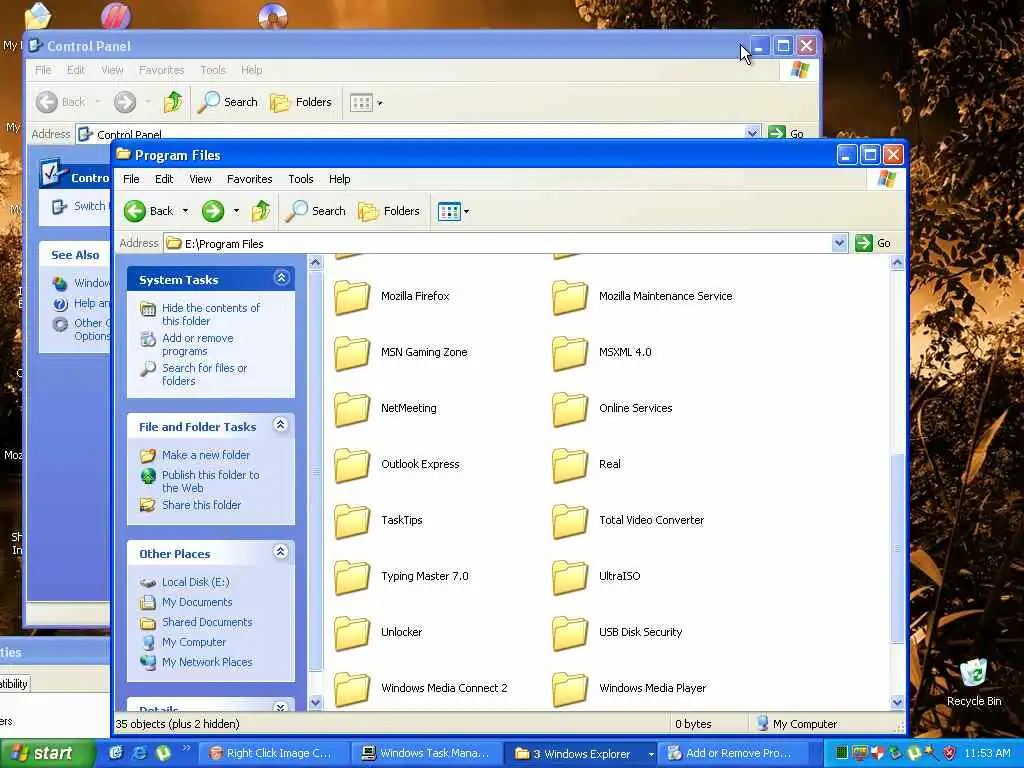Select the Typing Master 7.0 folder icon
The height and width of the screenshot is (768, 1024).
click(352, 578)
